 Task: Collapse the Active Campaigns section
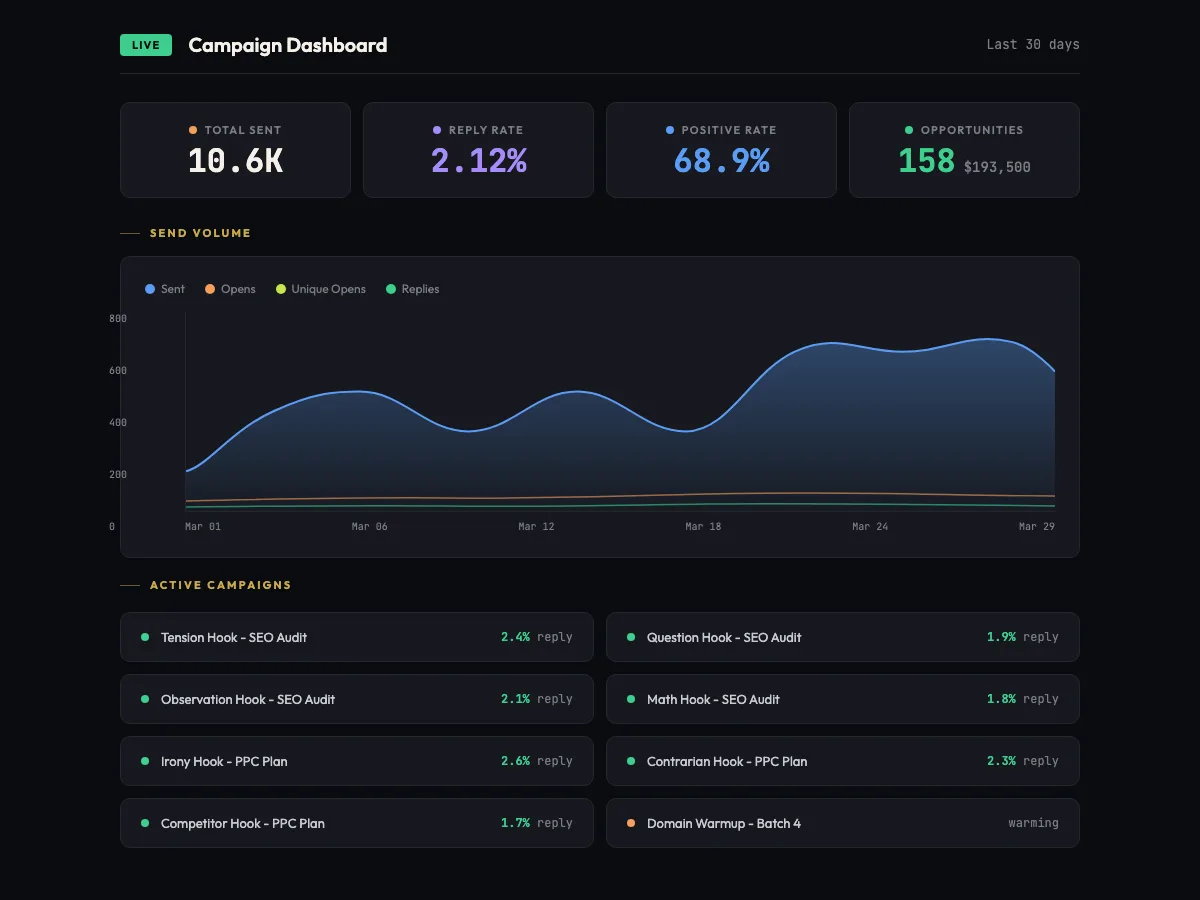tap(220, 585)
